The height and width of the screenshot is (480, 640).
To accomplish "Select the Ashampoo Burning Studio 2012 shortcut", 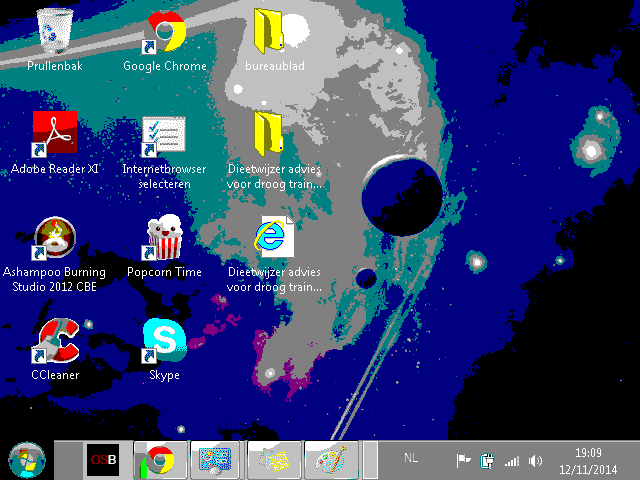I will click(x=55, y=238).
